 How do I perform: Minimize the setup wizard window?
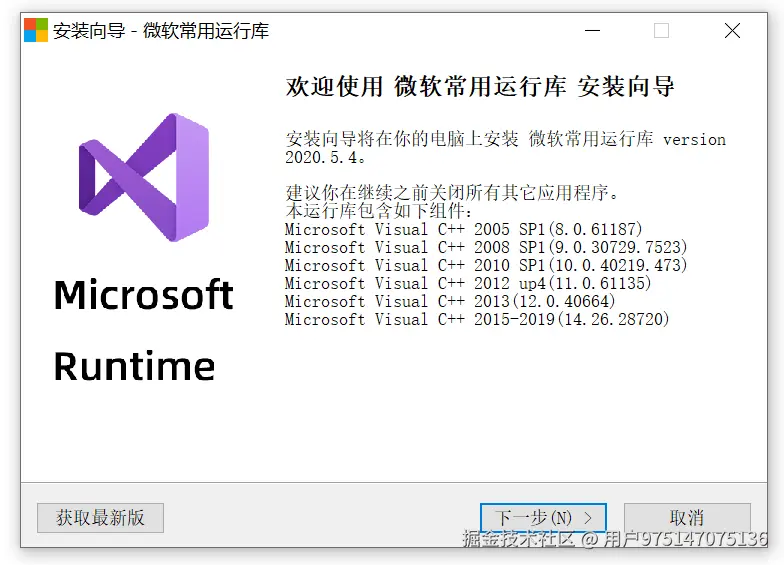[x=592, y=30]
